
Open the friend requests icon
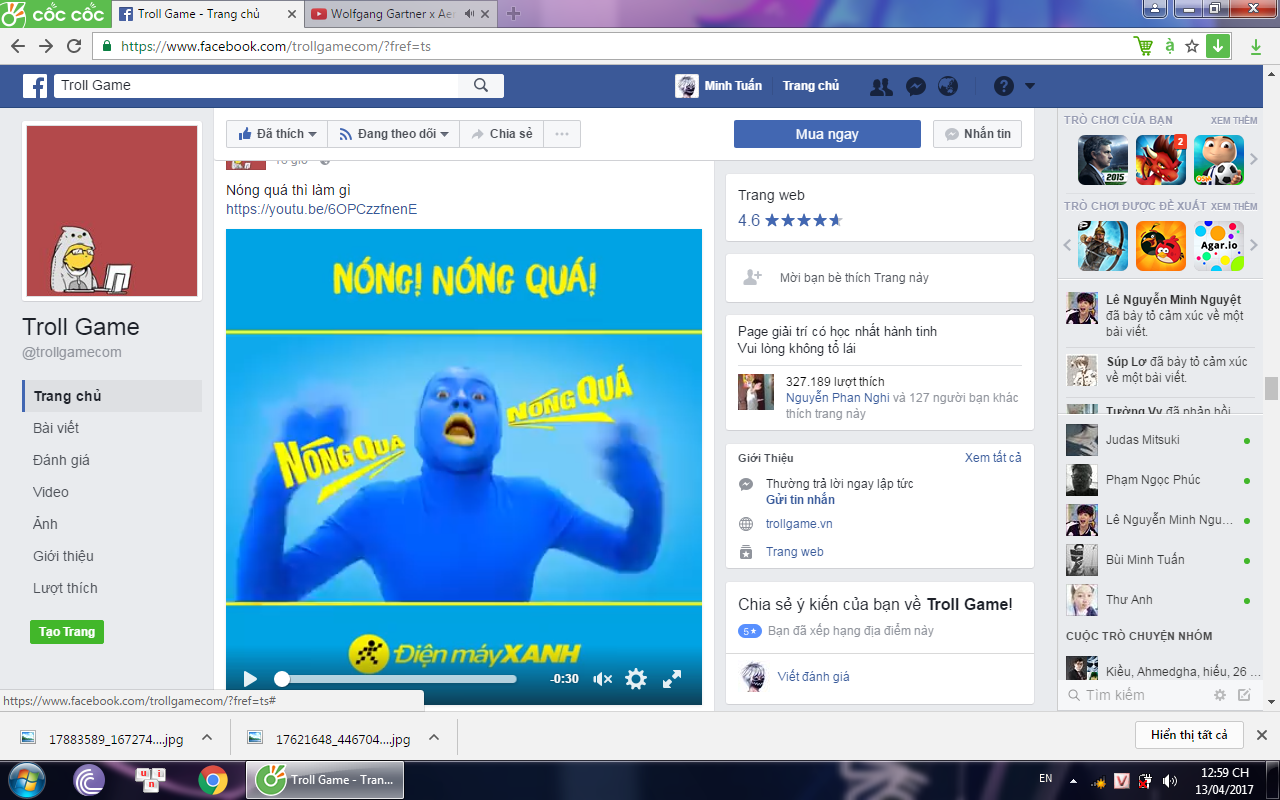[x=881, y=86]
